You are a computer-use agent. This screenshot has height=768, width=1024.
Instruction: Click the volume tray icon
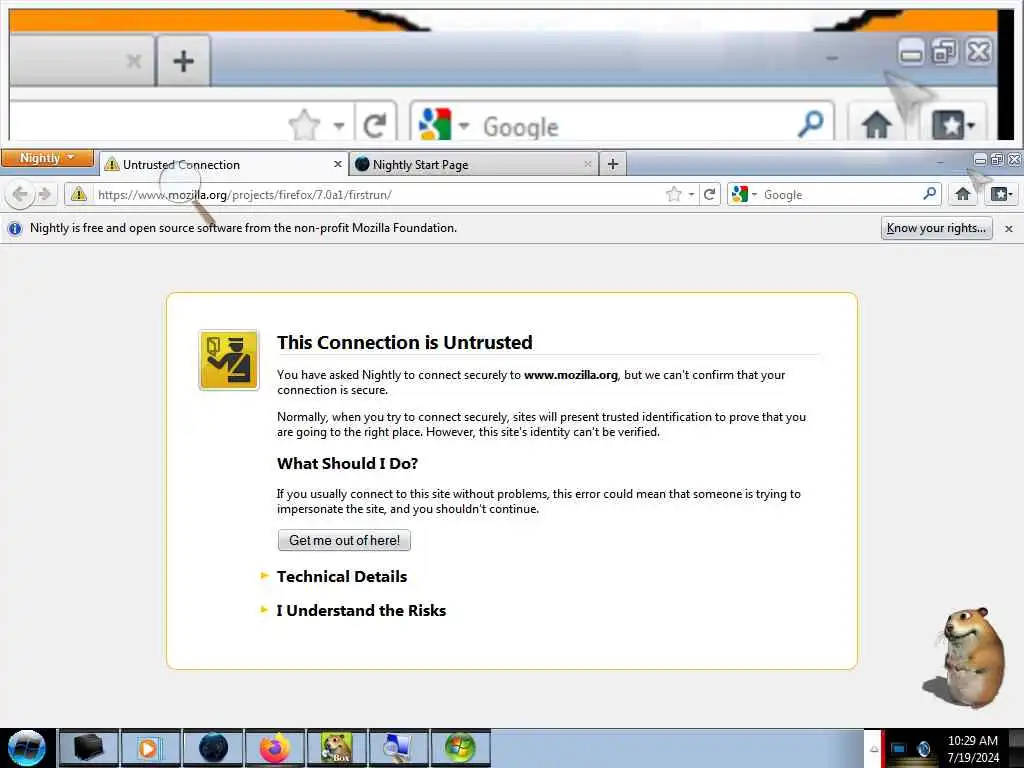tap(923, 748)
